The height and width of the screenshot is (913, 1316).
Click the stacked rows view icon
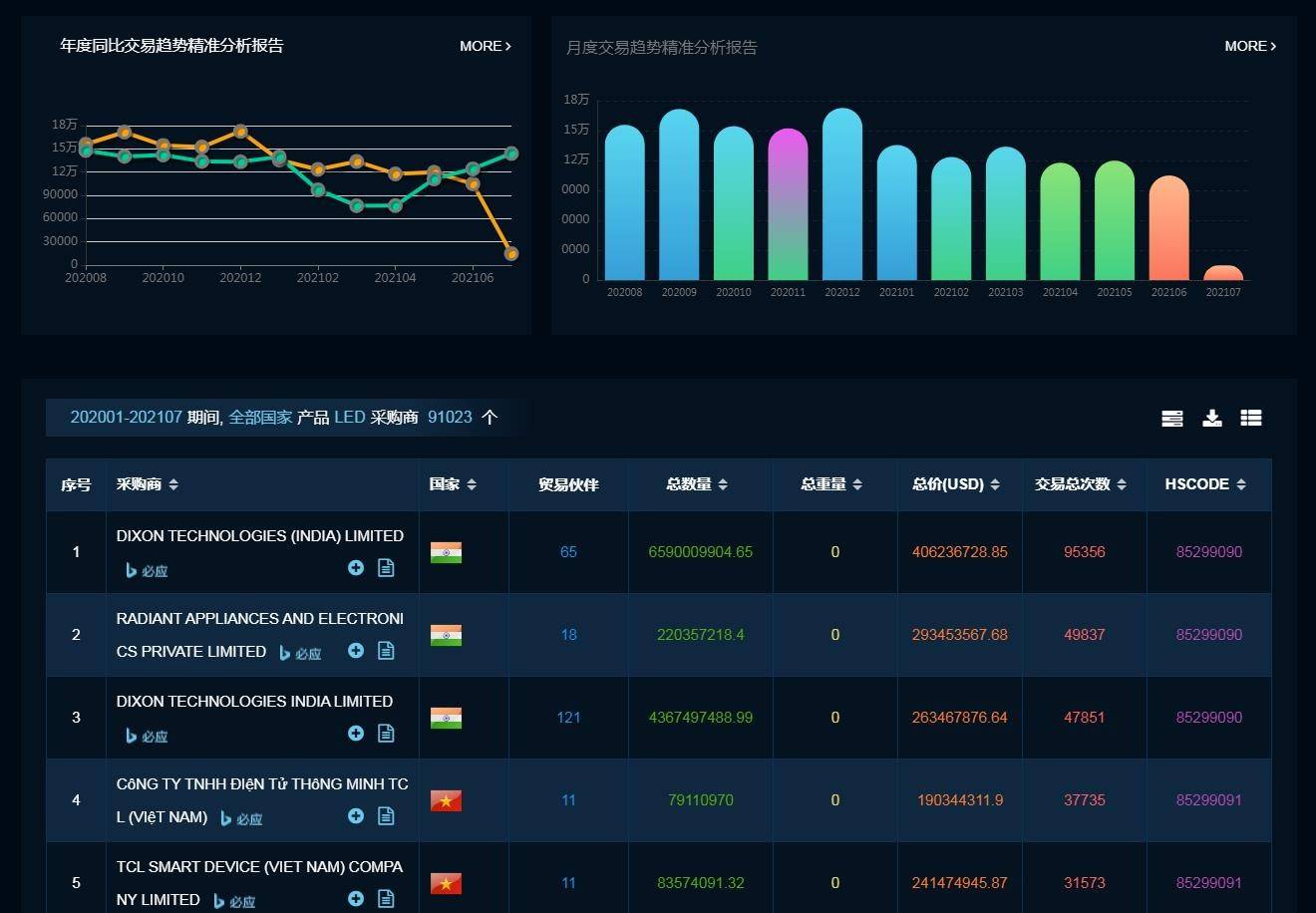[1172, 419]
